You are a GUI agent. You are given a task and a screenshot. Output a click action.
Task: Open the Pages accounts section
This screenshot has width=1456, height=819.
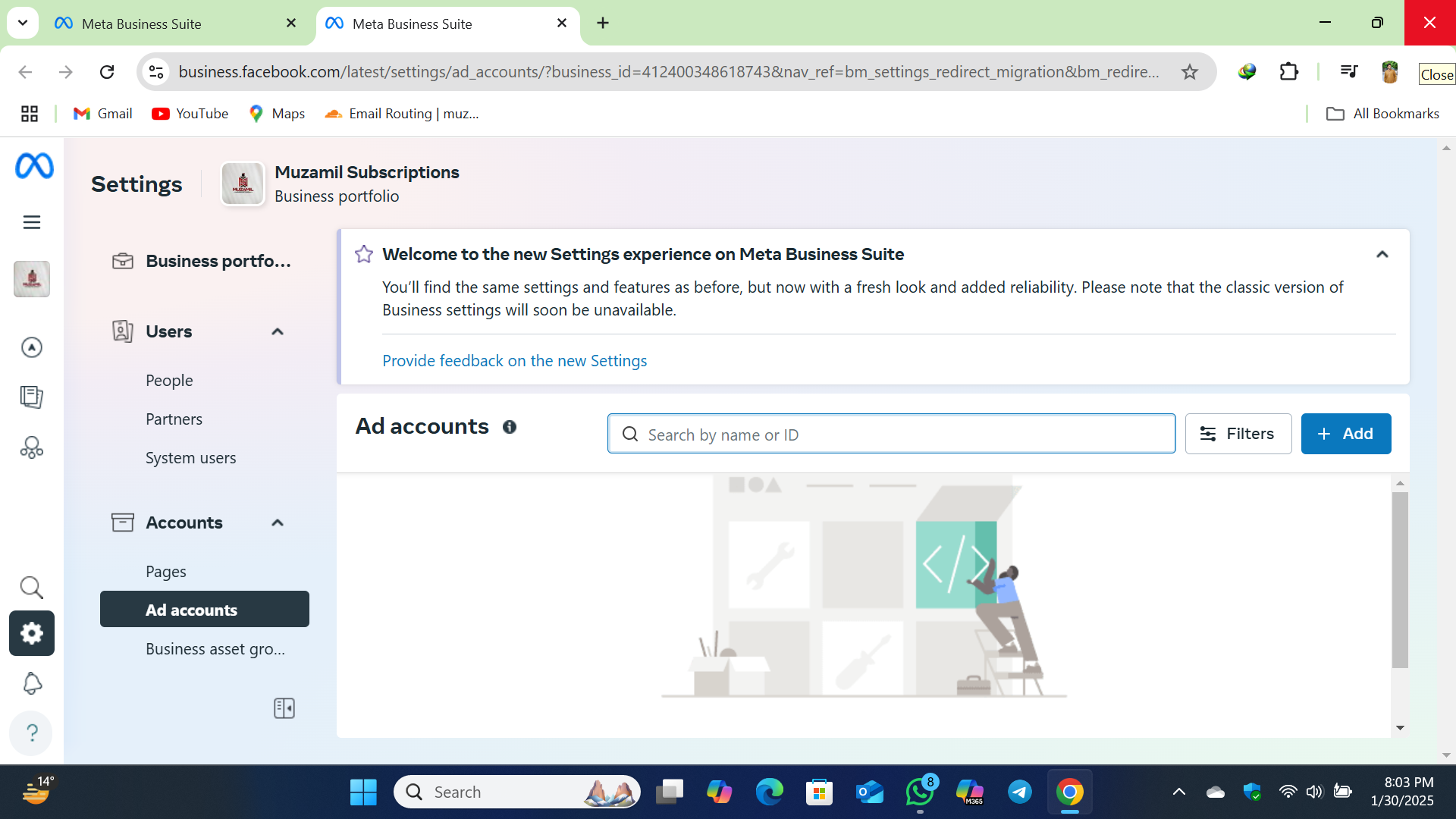point(166,572)
